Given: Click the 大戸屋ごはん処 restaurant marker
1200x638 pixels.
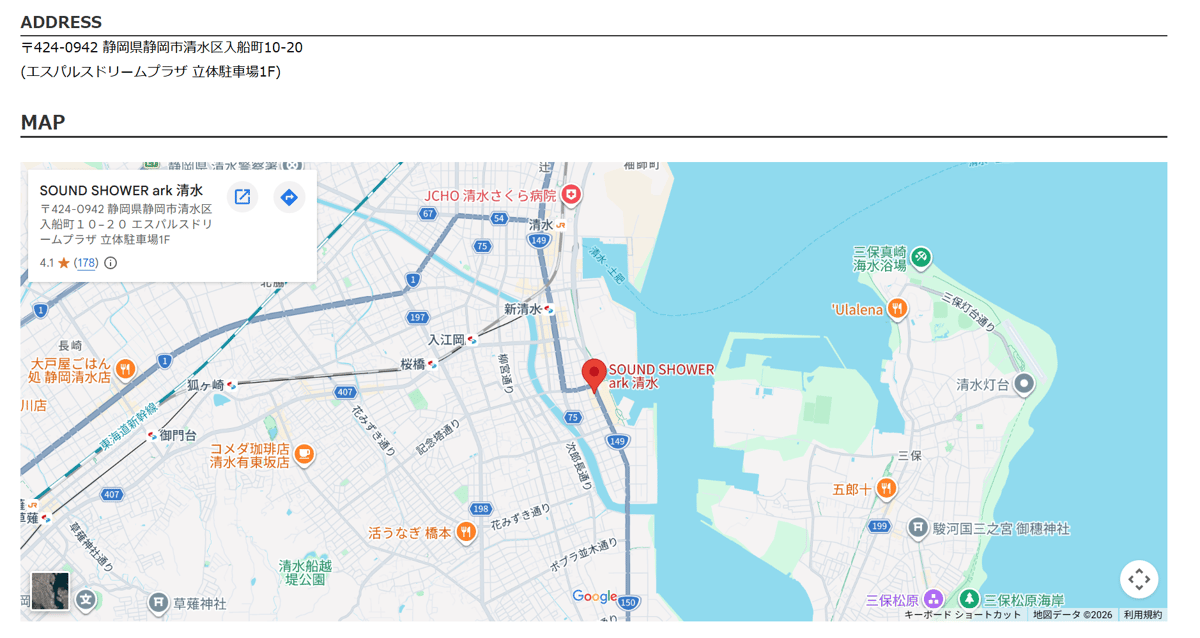Looking at the screenshot, I should coord(125,370).
